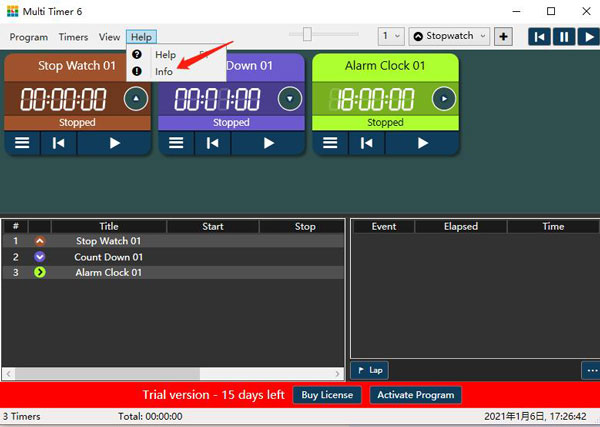Open Alarm Clock 01 hamburger menu
Screen dimensions: 600x427
330,143
